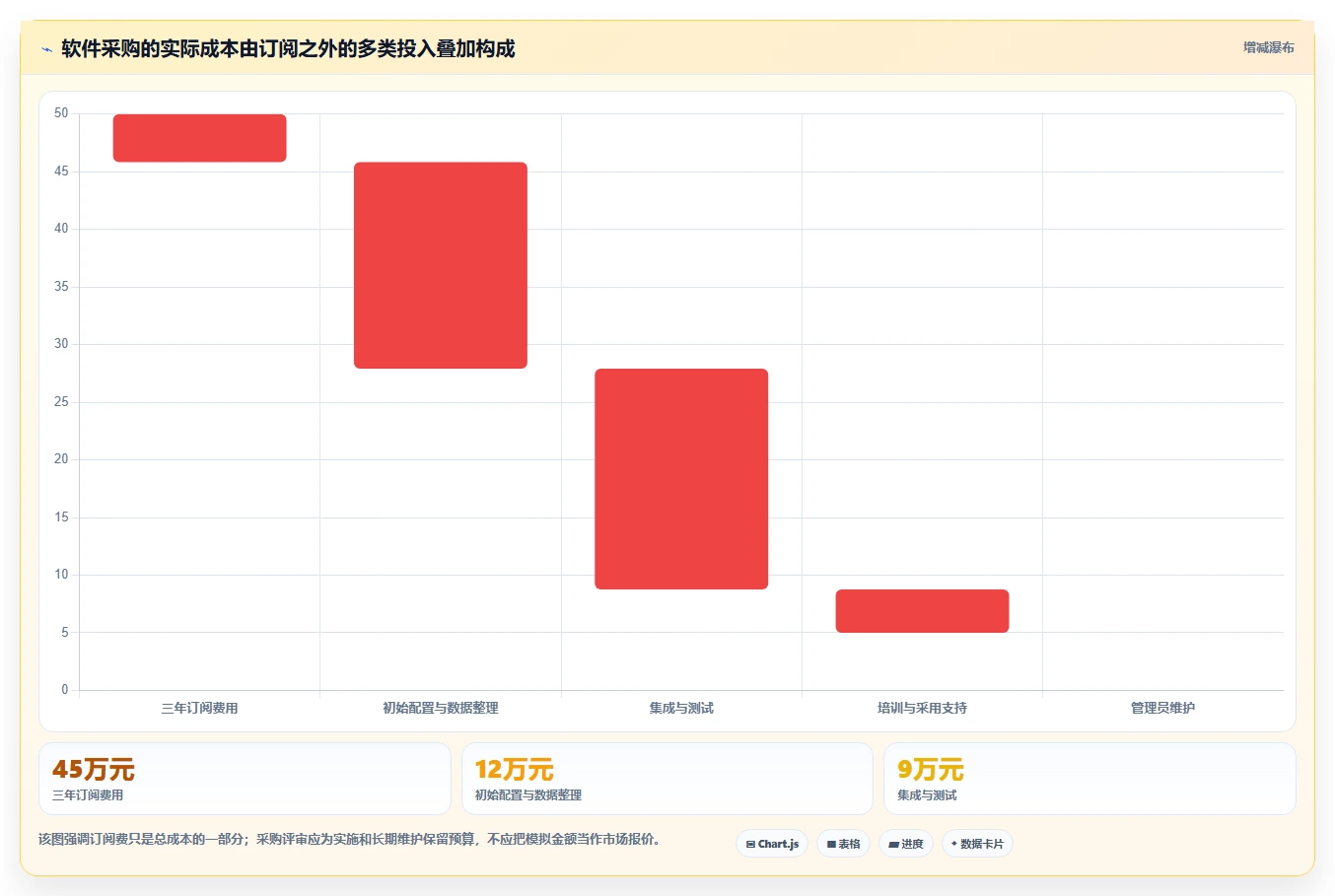The height and width of the screenshot is (896, 1335).
Task: Click the y-axis tick value 45
Action: (61, 172)
